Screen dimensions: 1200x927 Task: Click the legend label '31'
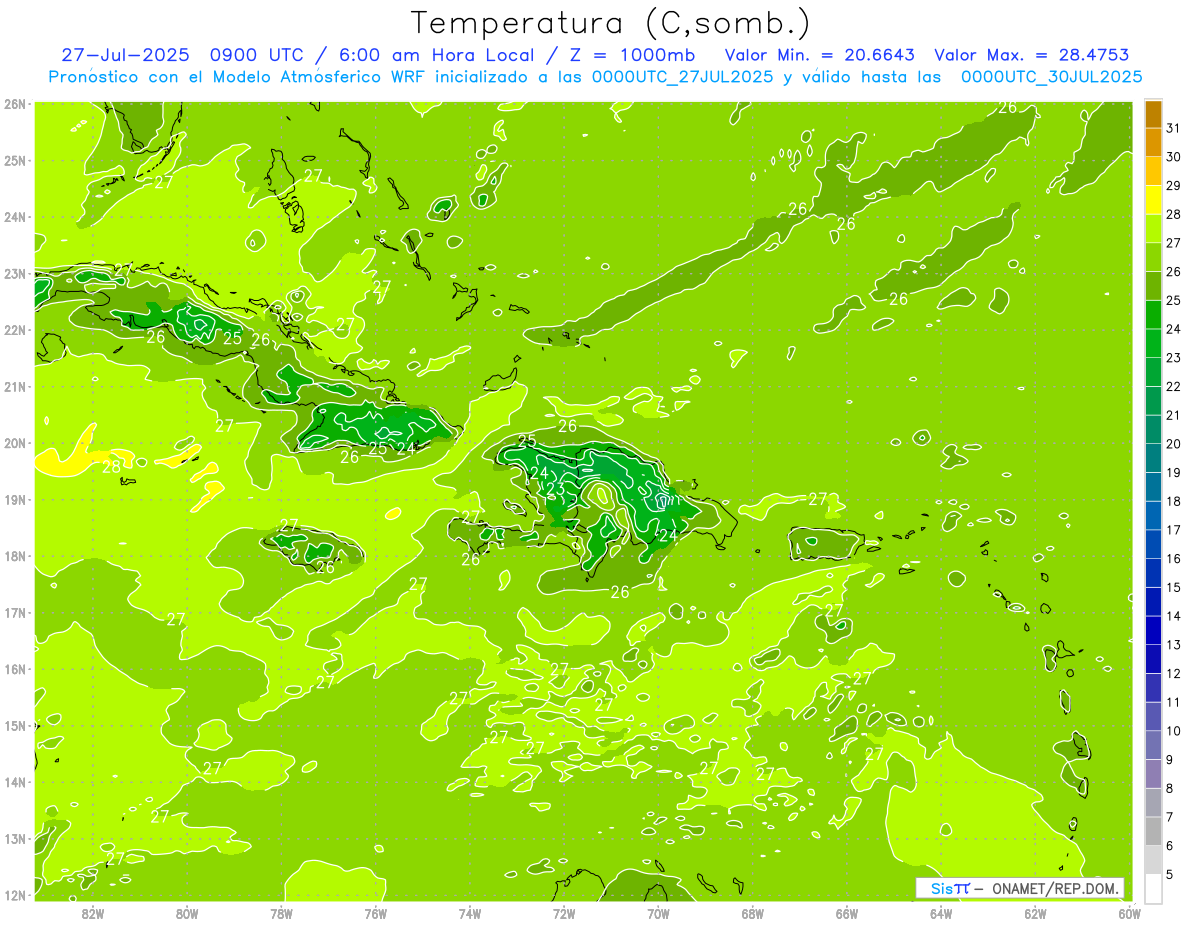pos(1173,128)
